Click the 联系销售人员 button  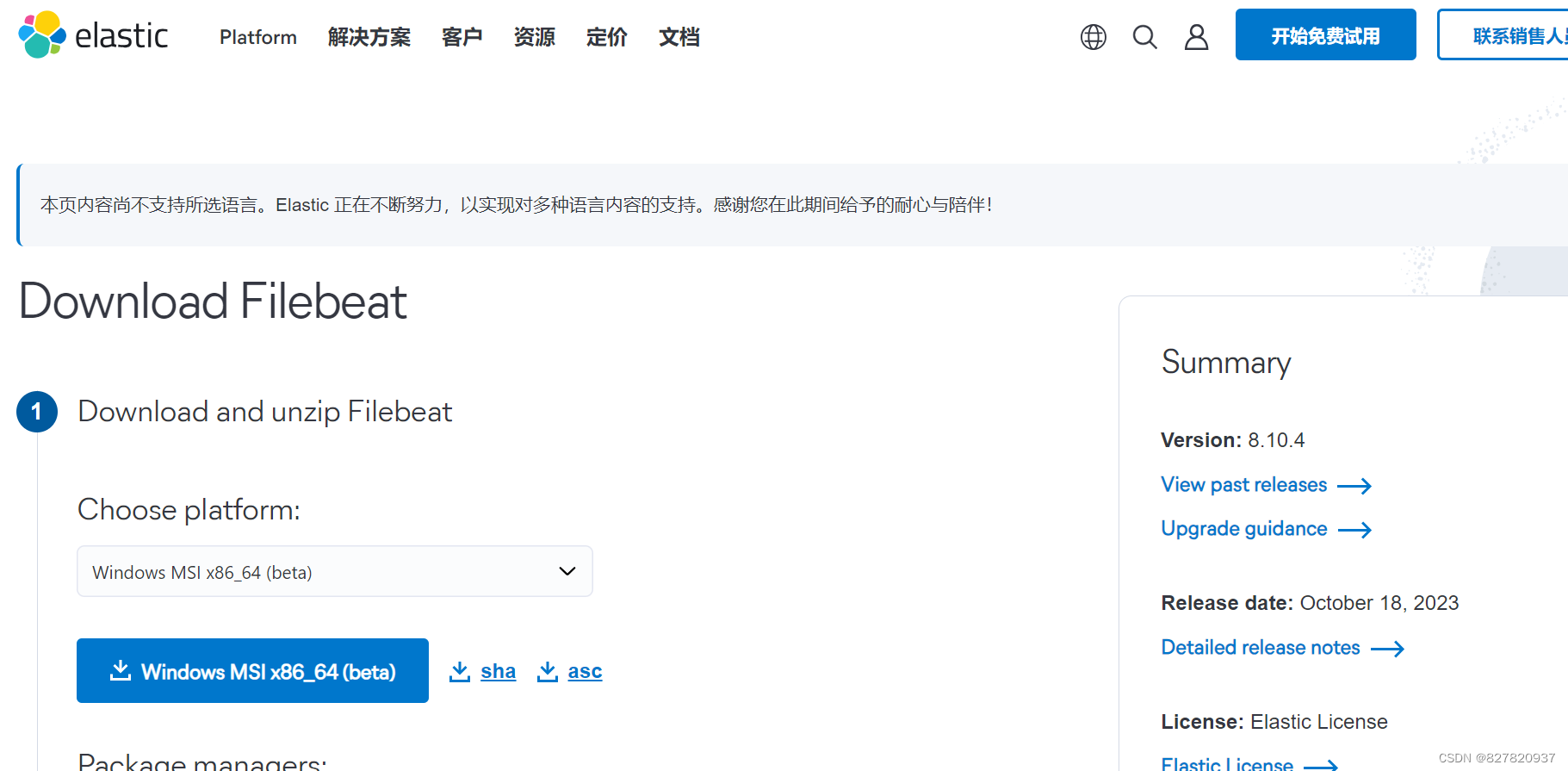coord(1503,34)
